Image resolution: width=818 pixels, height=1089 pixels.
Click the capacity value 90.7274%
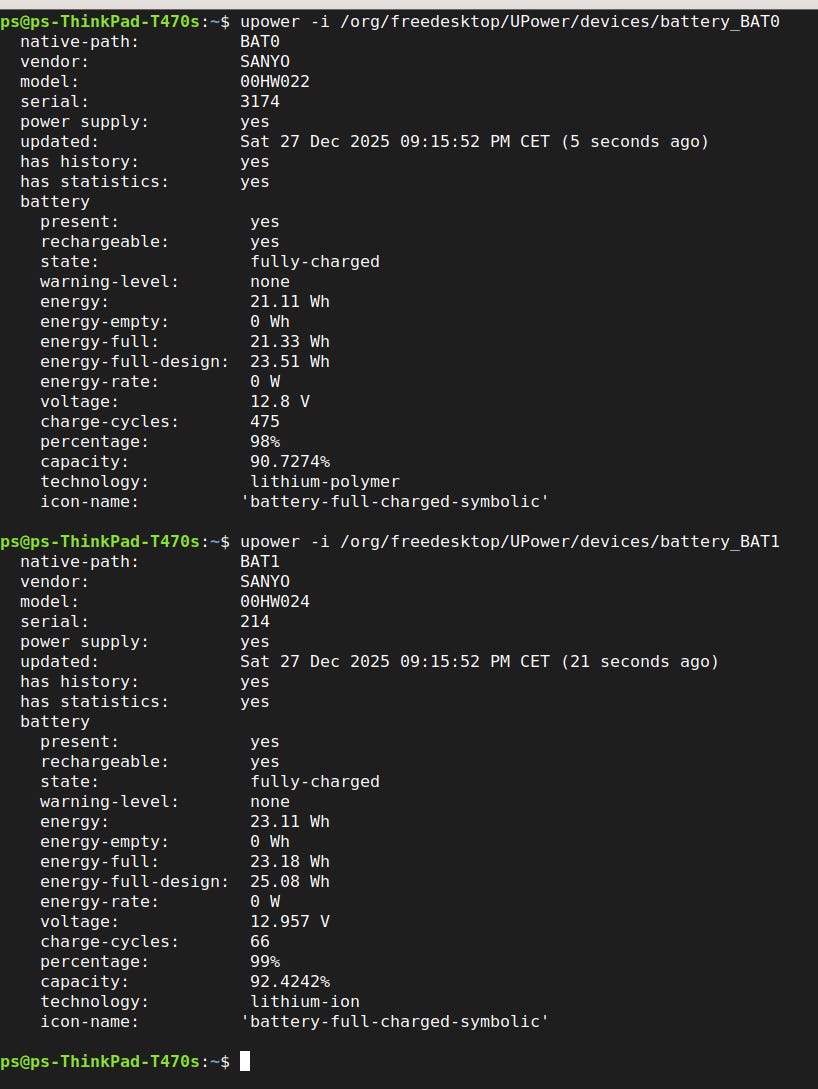tap(289, 461)
